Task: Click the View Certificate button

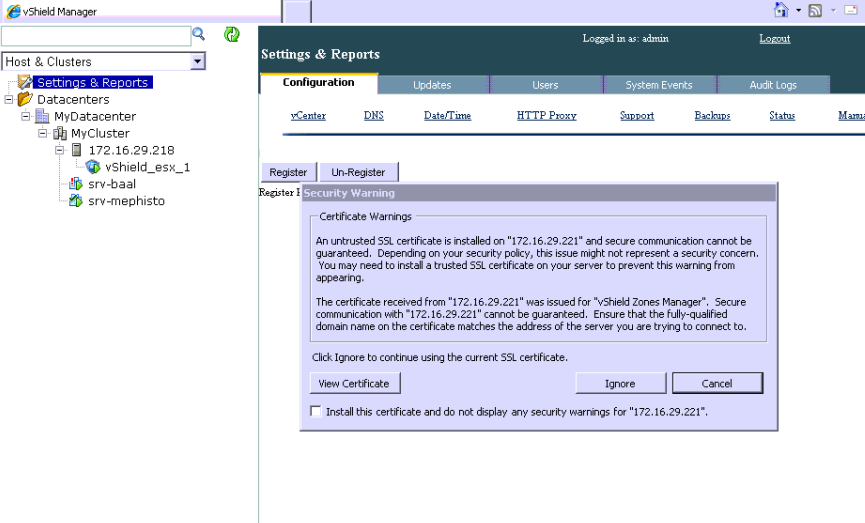Action: 354,383
